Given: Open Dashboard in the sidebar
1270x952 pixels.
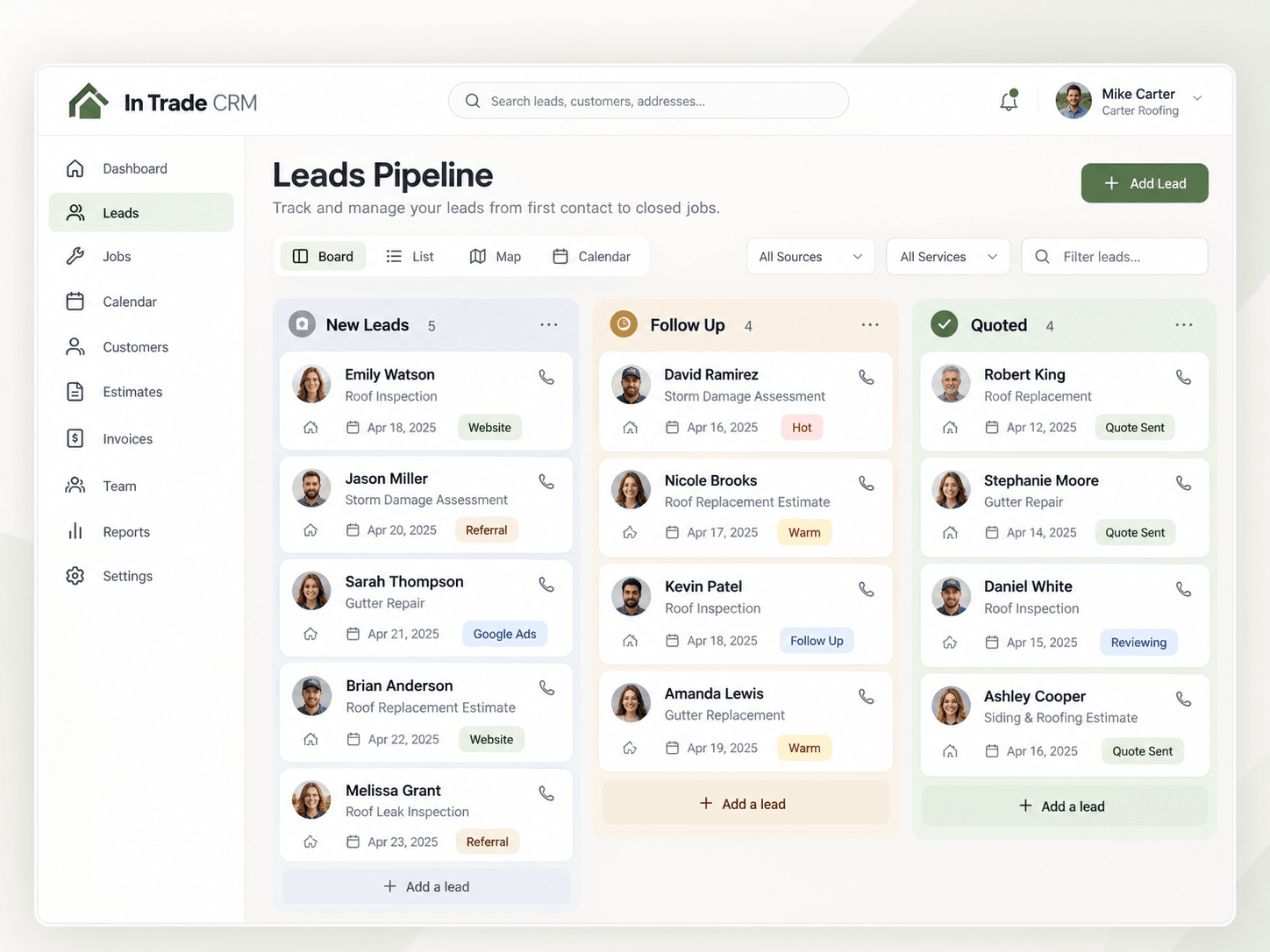Looking at the screenshot, I should (x=141, y=168).
